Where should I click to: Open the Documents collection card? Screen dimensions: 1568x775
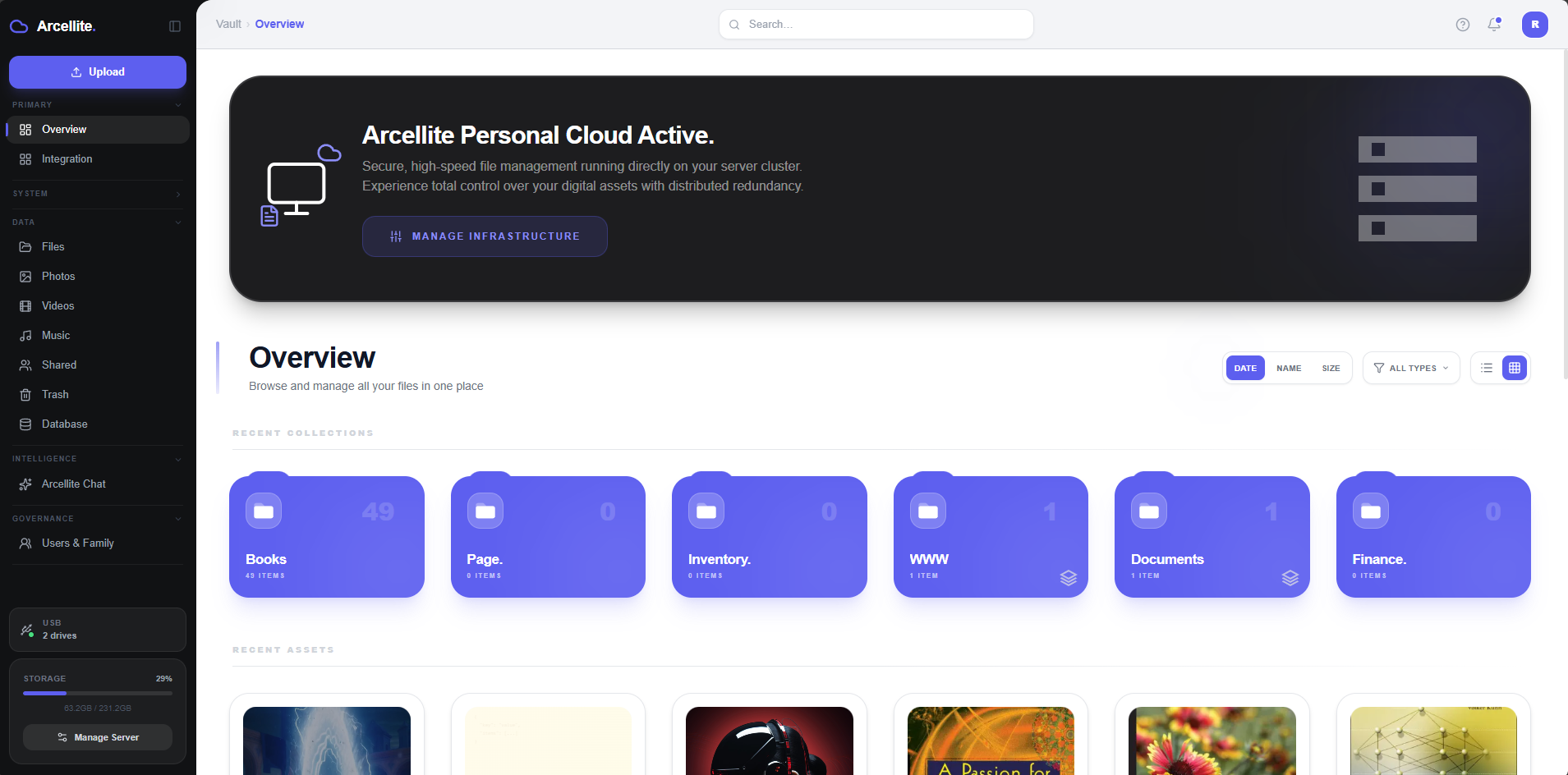[x=1212, y=537]
